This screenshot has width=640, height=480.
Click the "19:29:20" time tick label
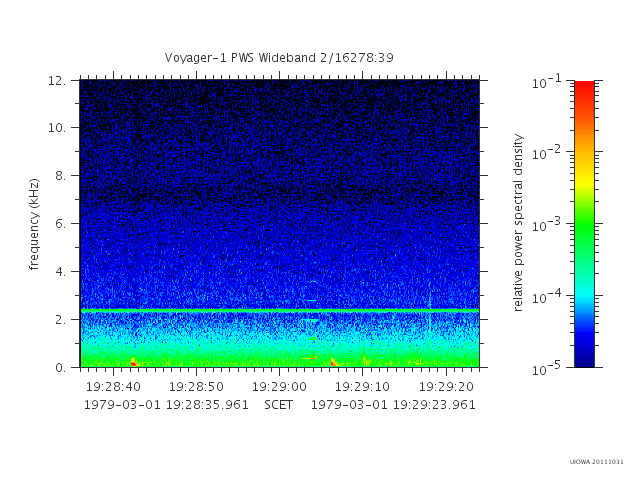pyautogui.click(x=446, y=387)
